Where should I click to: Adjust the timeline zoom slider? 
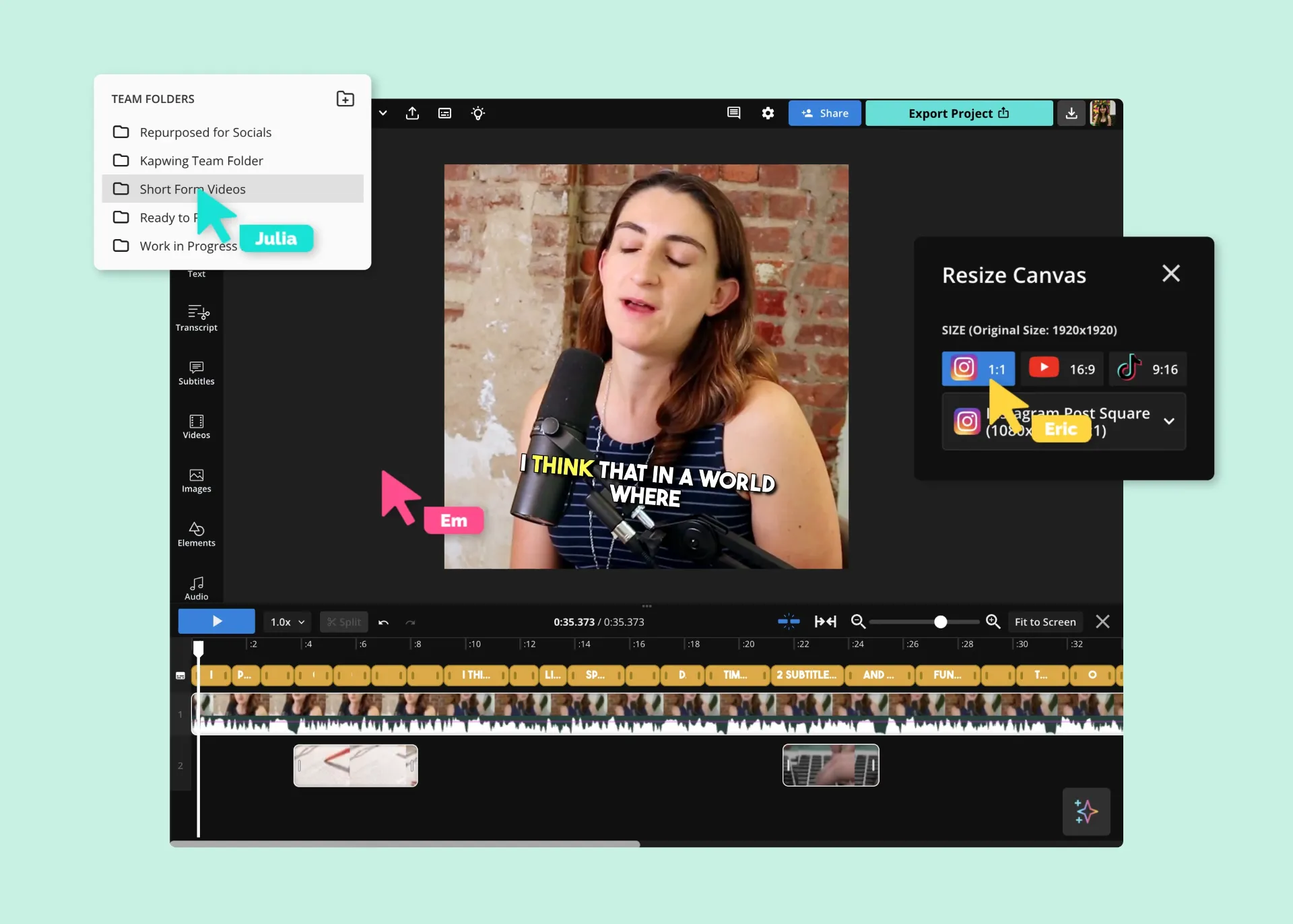(940, 621)
